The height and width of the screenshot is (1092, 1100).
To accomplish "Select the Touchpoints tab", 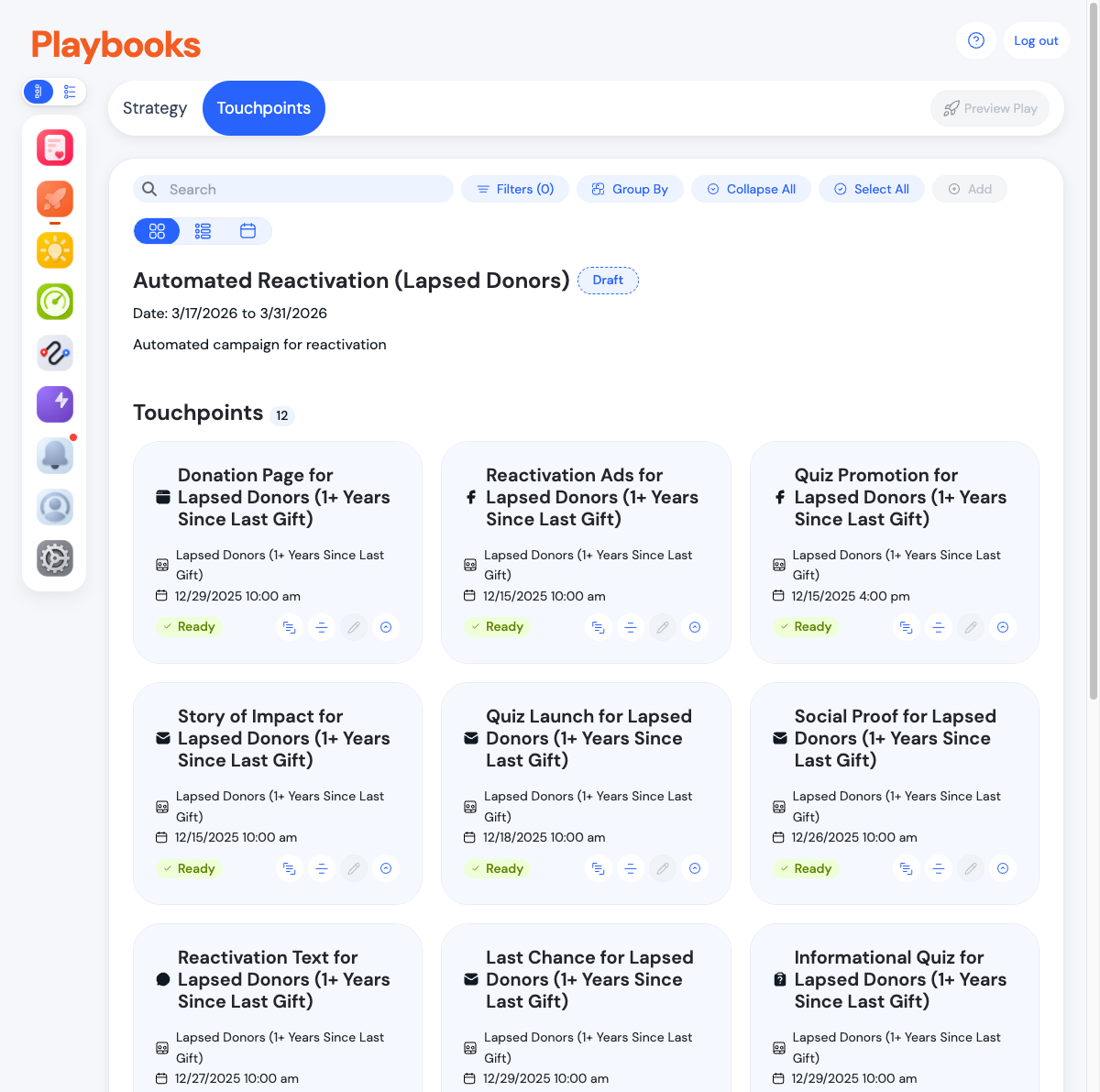I will point(264,108).
